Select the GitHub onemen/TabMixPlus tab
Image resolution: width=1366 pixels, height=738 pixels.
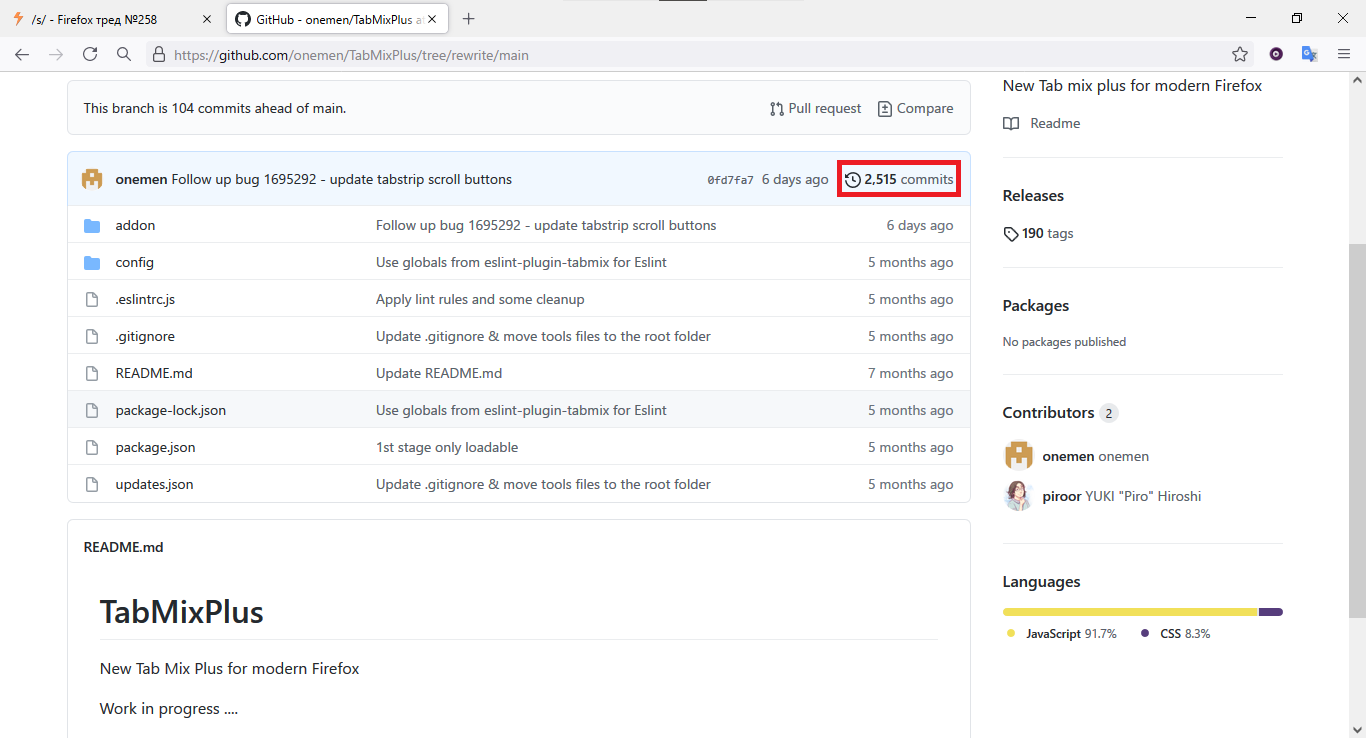click(336, 19)
